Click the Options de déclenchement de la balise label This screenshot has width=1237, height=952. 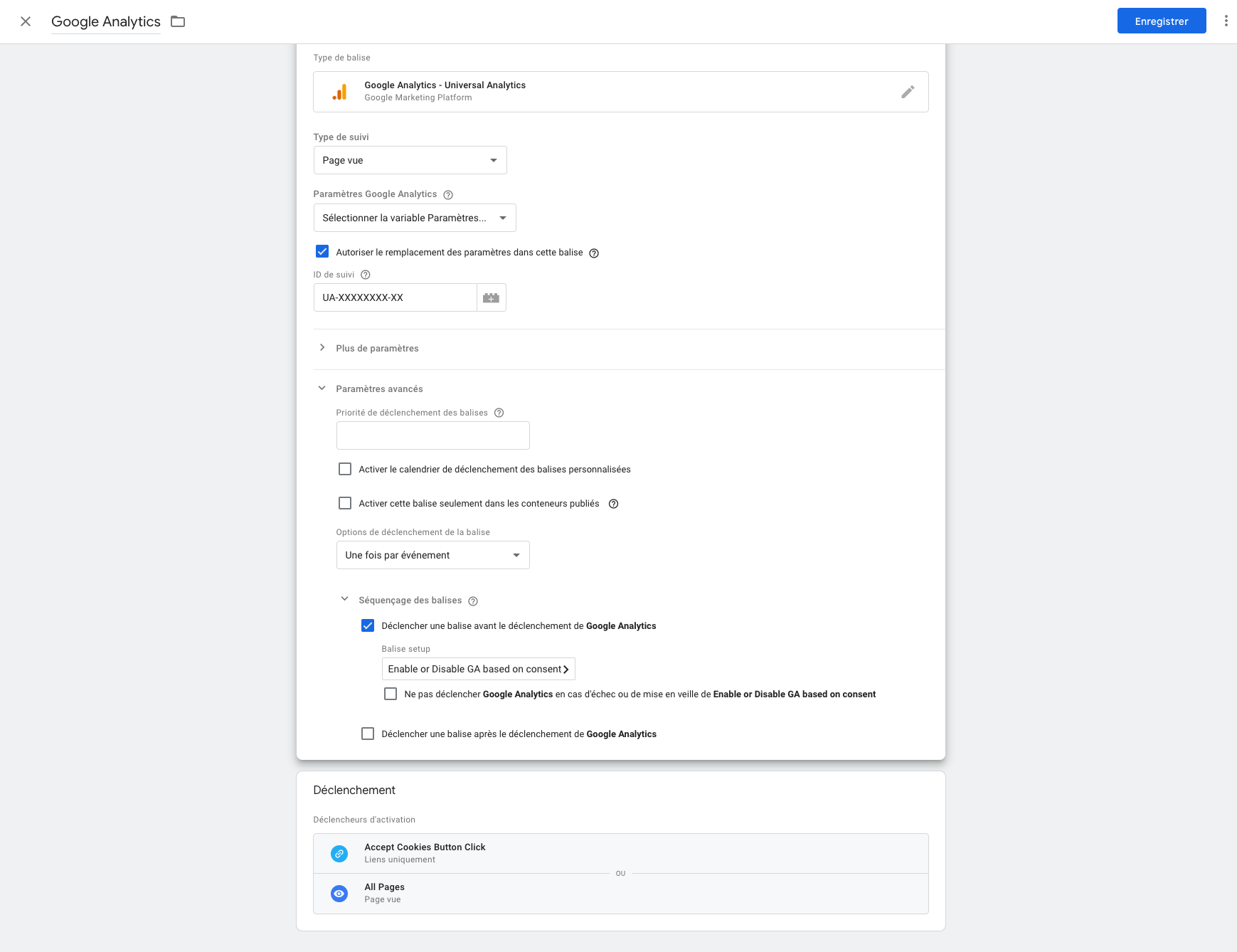pos(413,532)
